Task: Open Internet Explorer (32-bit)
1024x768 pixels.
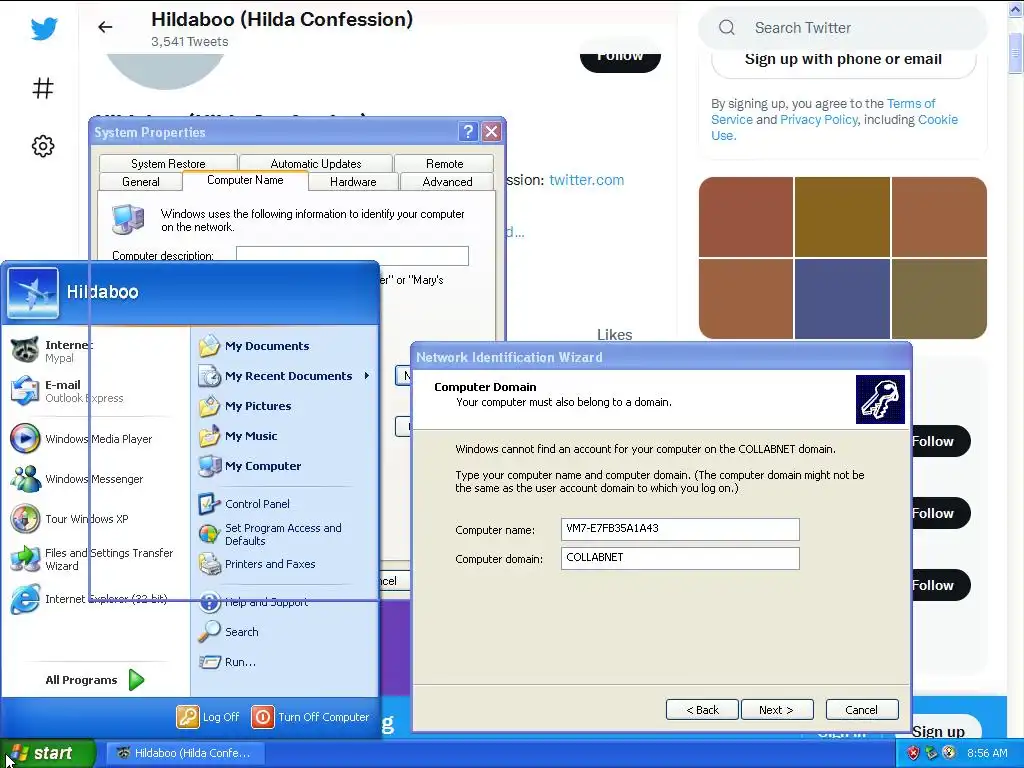Action: 89,599
